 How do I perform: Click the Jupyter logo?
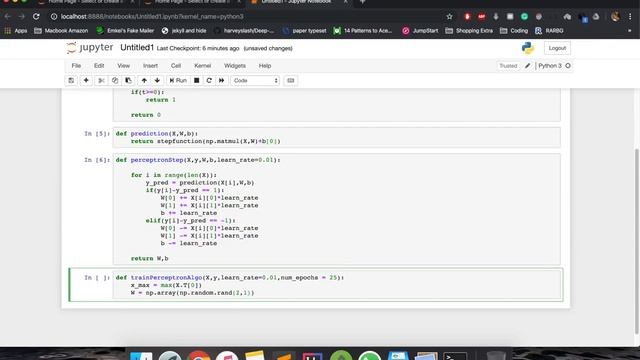pos(90,48)
